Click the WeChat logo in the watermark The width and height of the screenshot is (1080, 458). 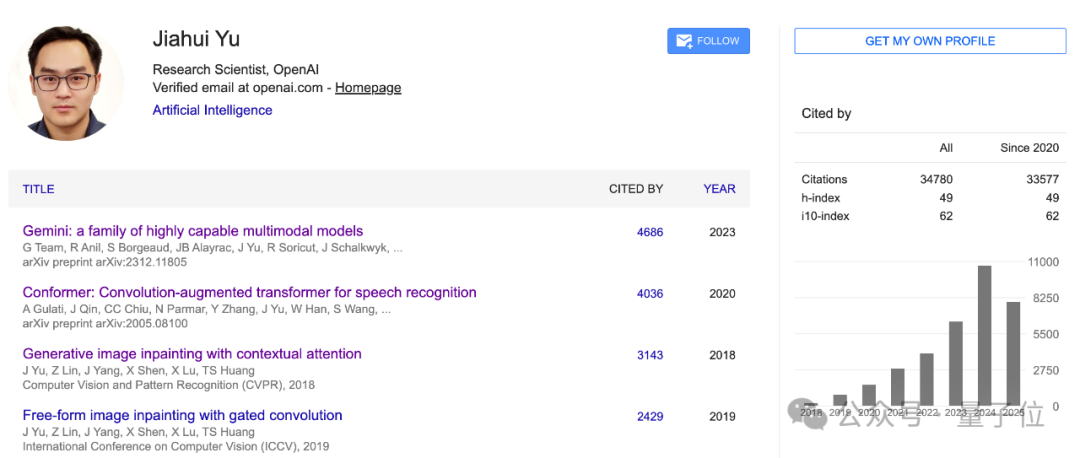(x=808, y=413)
